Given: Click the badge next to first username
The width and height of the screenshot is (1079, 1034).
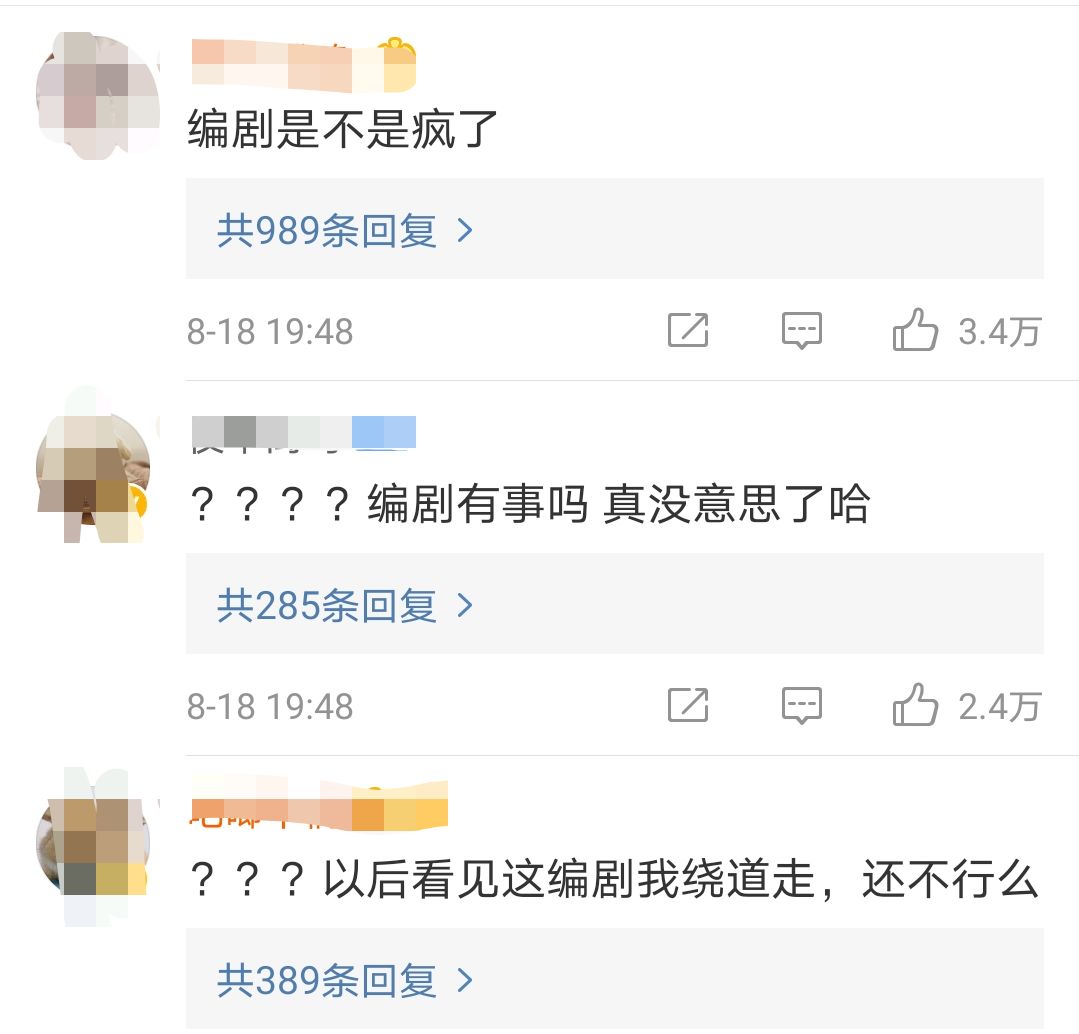Looking at the screenshot, I should coord(398,64).
